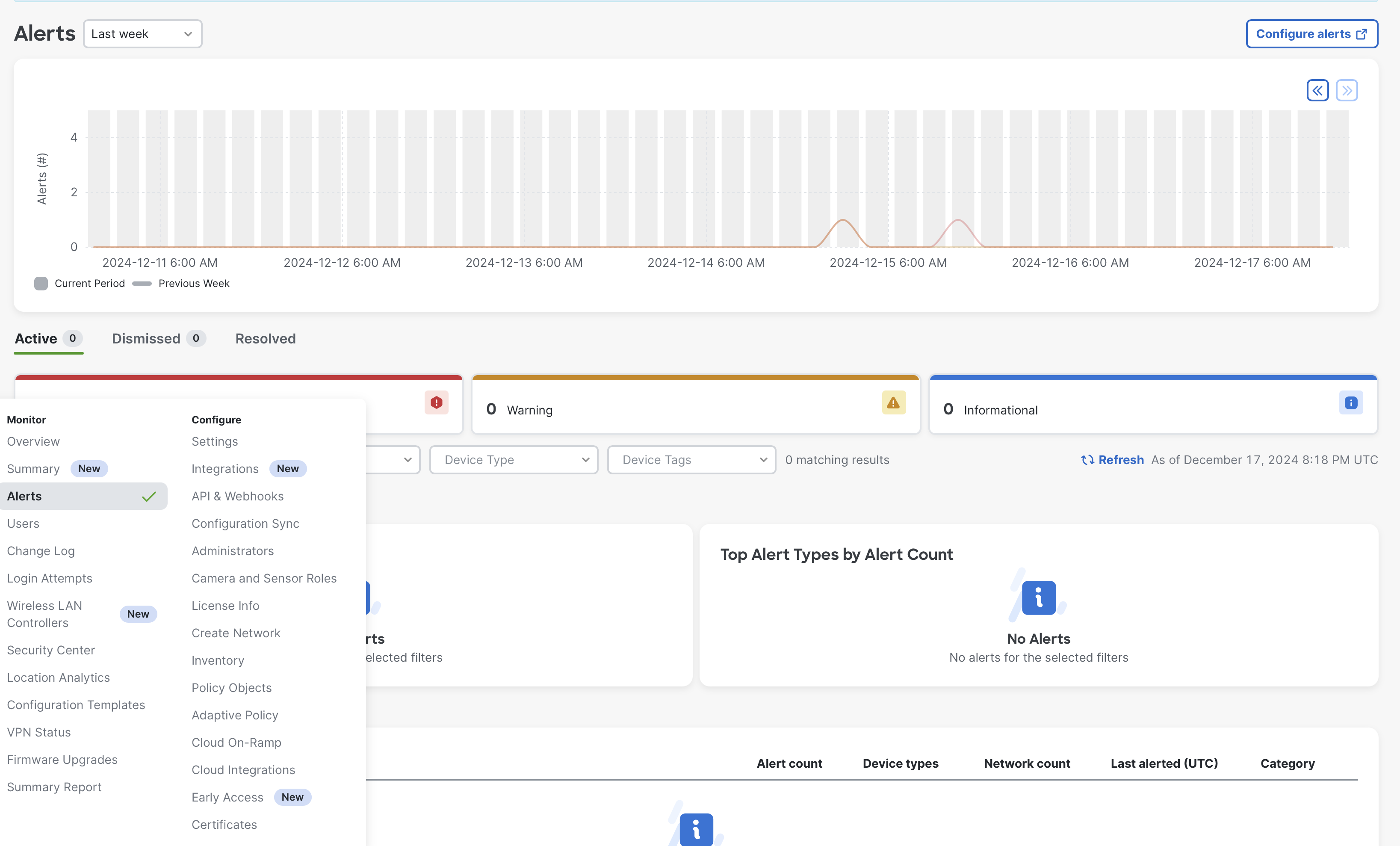Image resolution: width=1400 pixels, height=846 pixels.
Task: Click the blue informational icon
Action: 1351,402
